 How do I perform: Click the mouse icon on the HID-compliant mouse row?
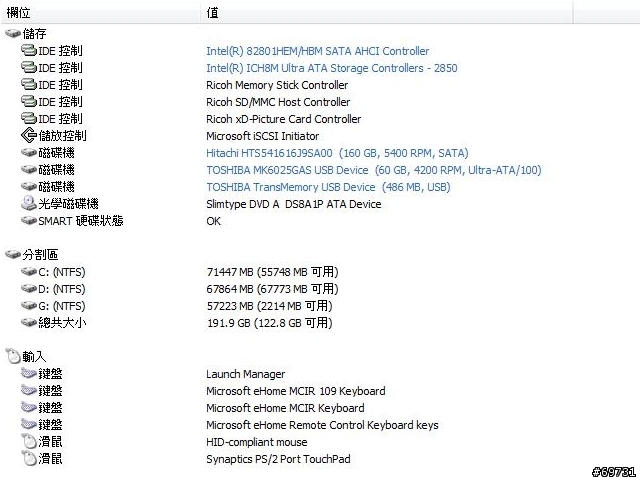click(x=29, y=441)
